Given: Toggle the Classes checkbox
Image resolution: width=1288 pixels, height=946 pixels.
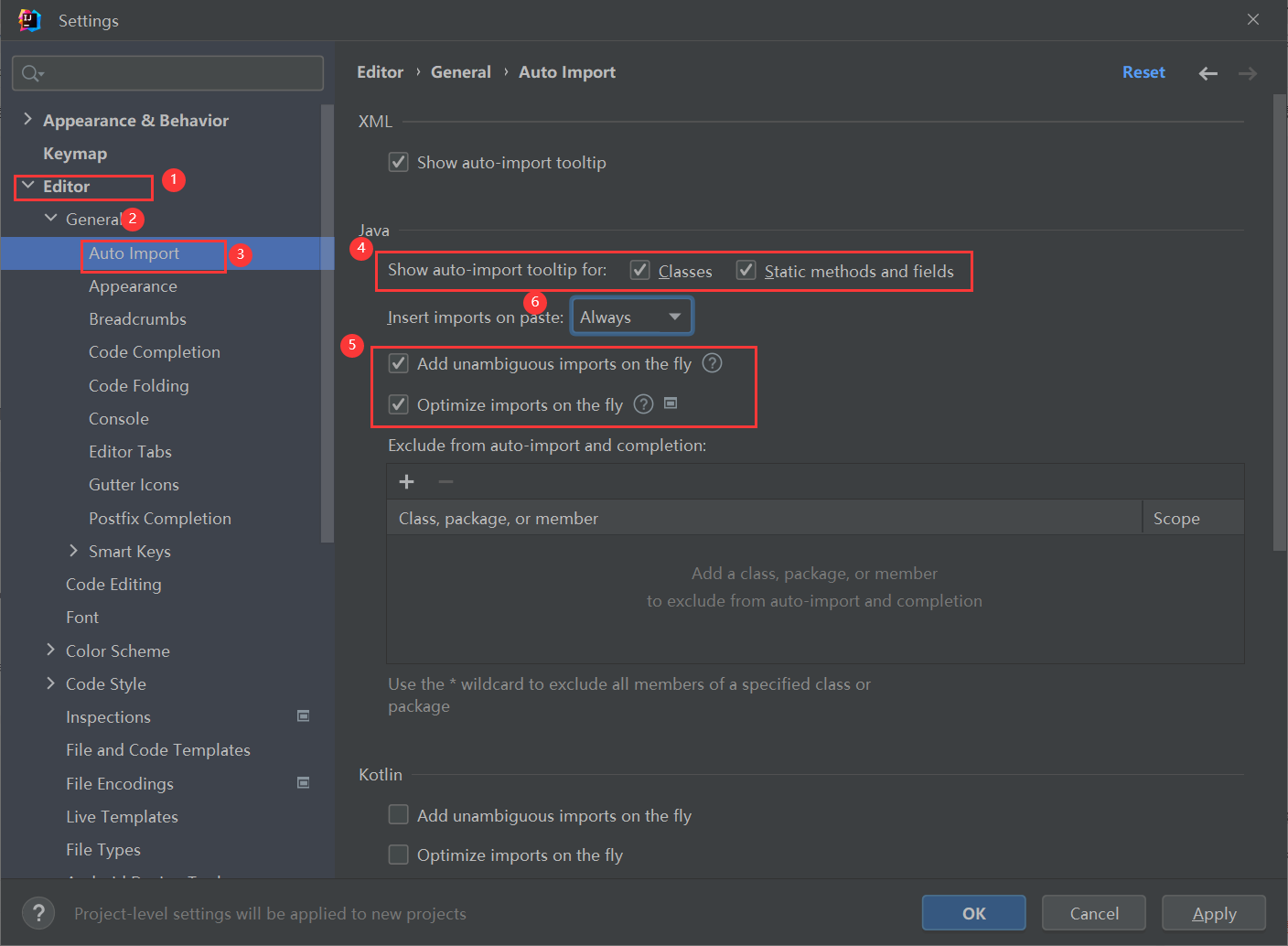Looking at the screenshot, I should click(640, 270).
